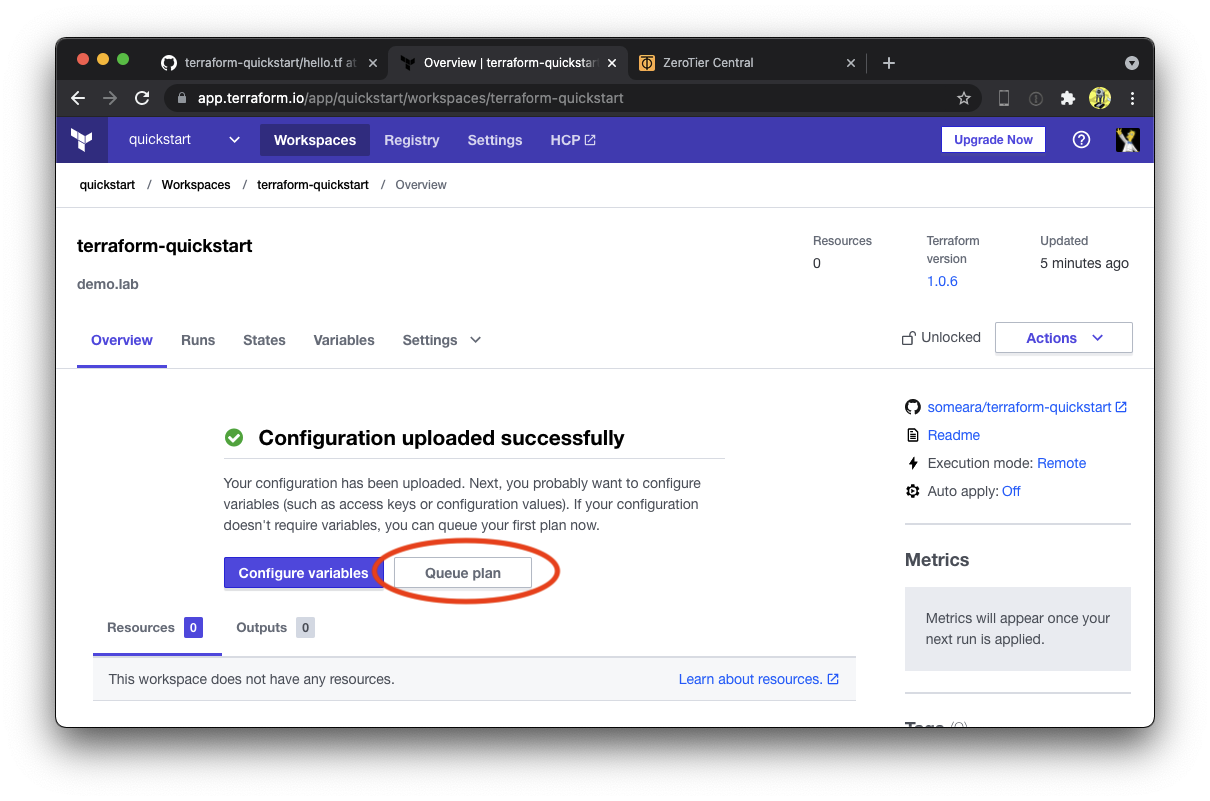Go back with the browser arrow
Screen dimensions: 1210x801
pos(78,98)
